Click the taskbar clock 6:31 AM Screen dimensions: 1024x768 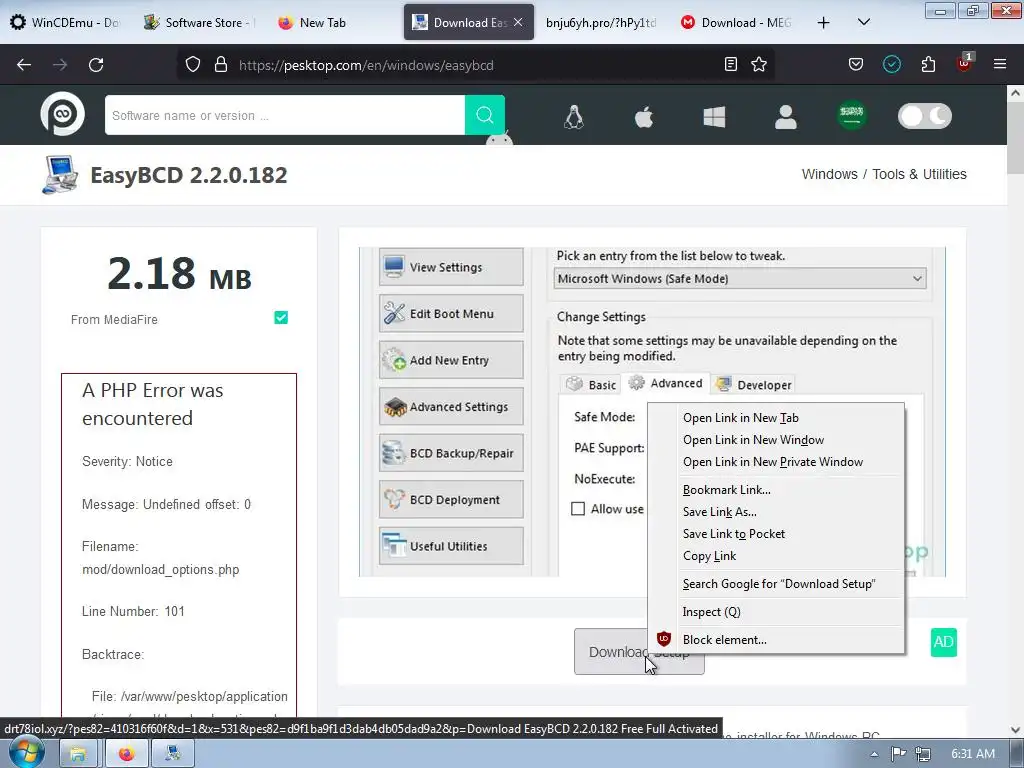[x=972, y=754]
